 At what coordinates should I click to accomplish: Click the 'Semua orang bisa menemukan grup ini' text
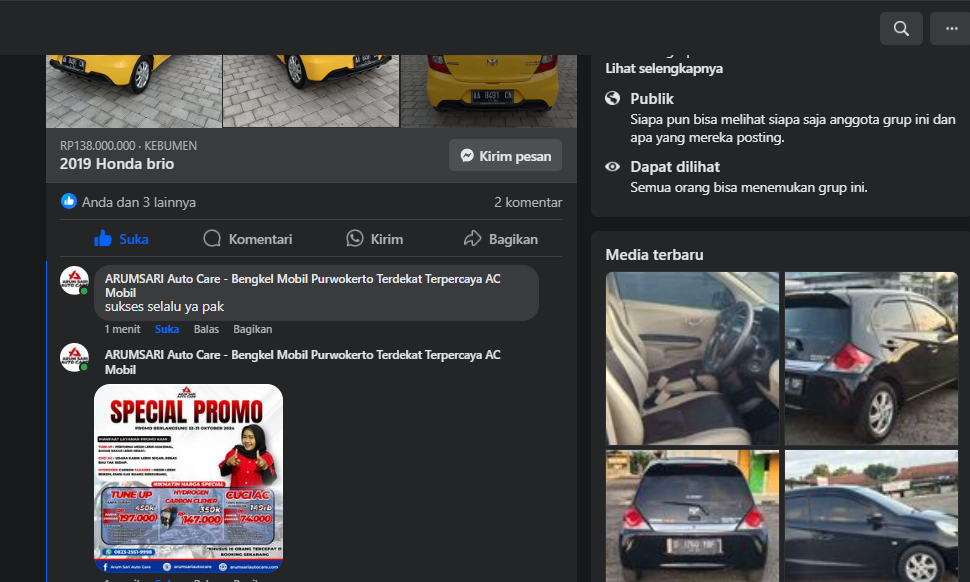click(749, 187)
